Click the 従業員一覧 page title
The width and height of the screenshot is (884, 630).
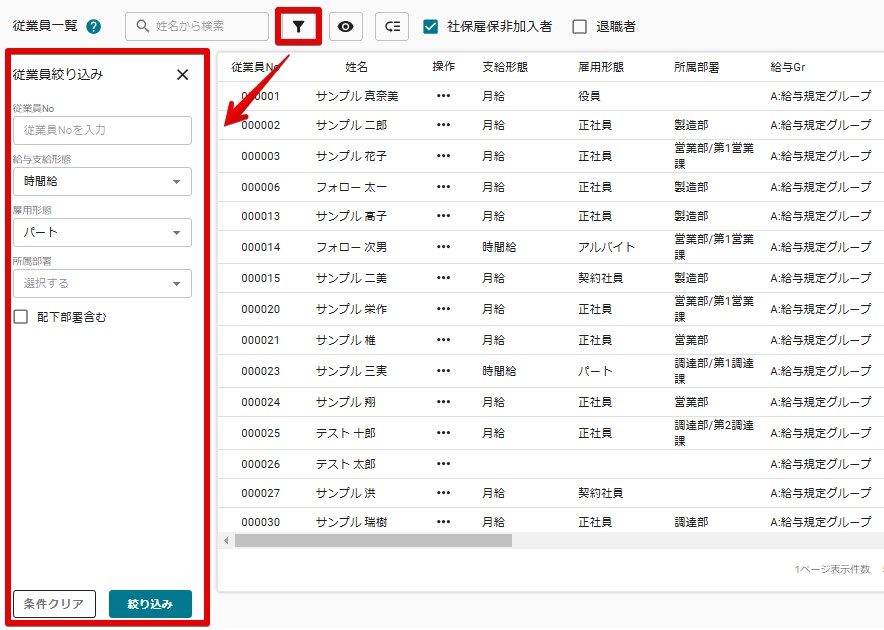45,26
